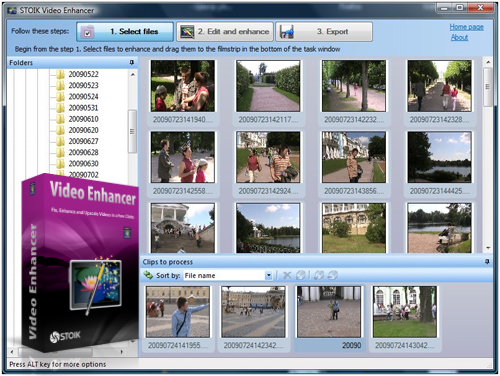The image size is (500, 376).
Task: Go to step 3. Export
Action: (324, 32)
